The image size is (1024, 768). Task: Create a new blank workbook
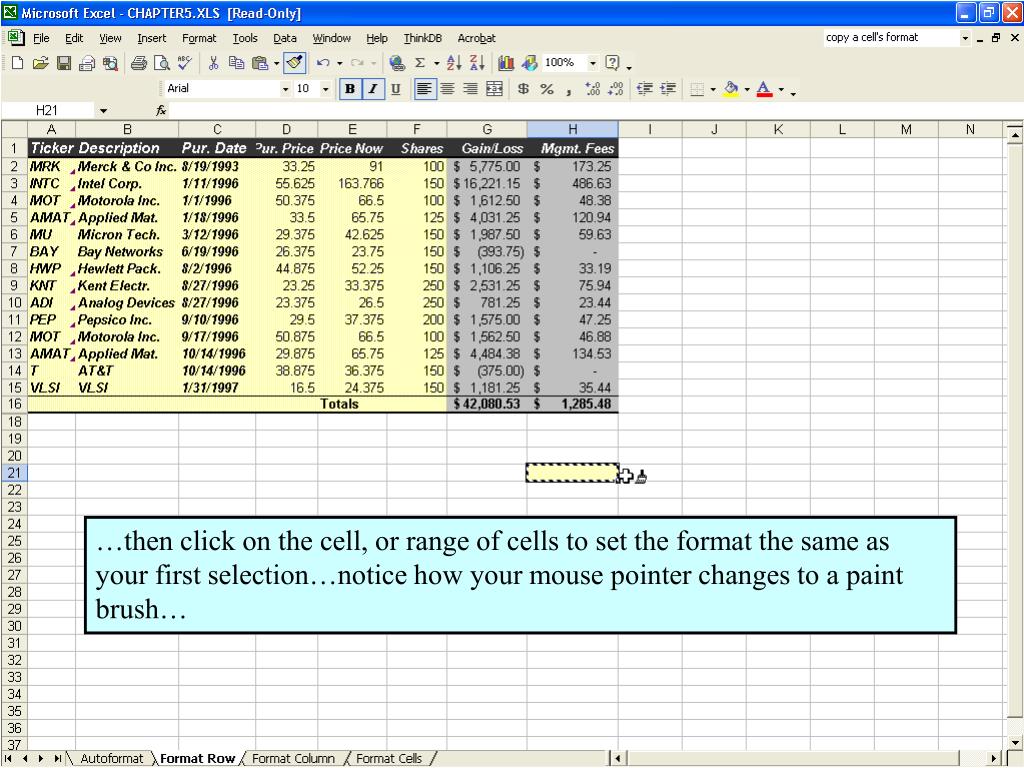pos(18,63)
